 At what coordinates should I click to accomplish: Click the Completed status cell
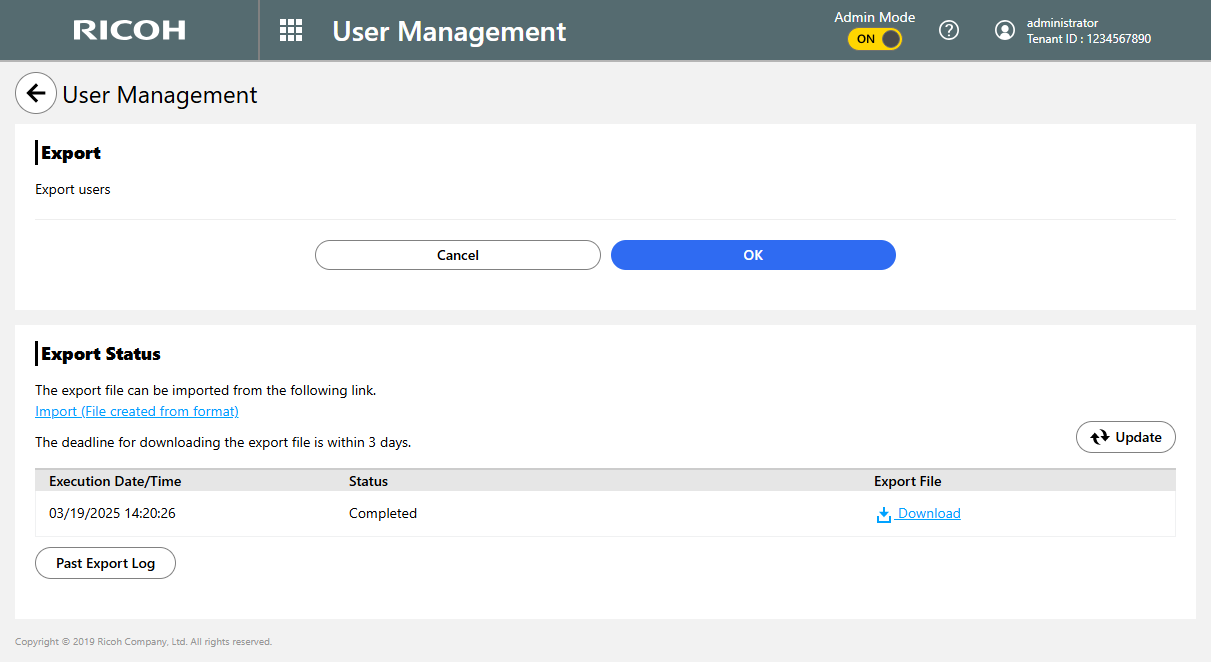click(383, 513)
